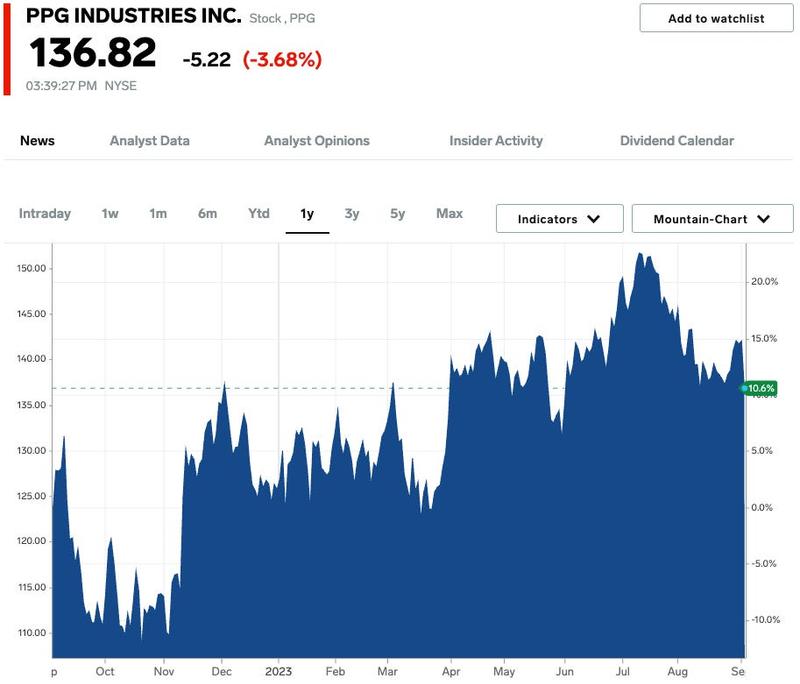Open the Mountain-Chart type dropdown
The width and height of the screenshot is (800, 684).
click(x=712, y=219)
